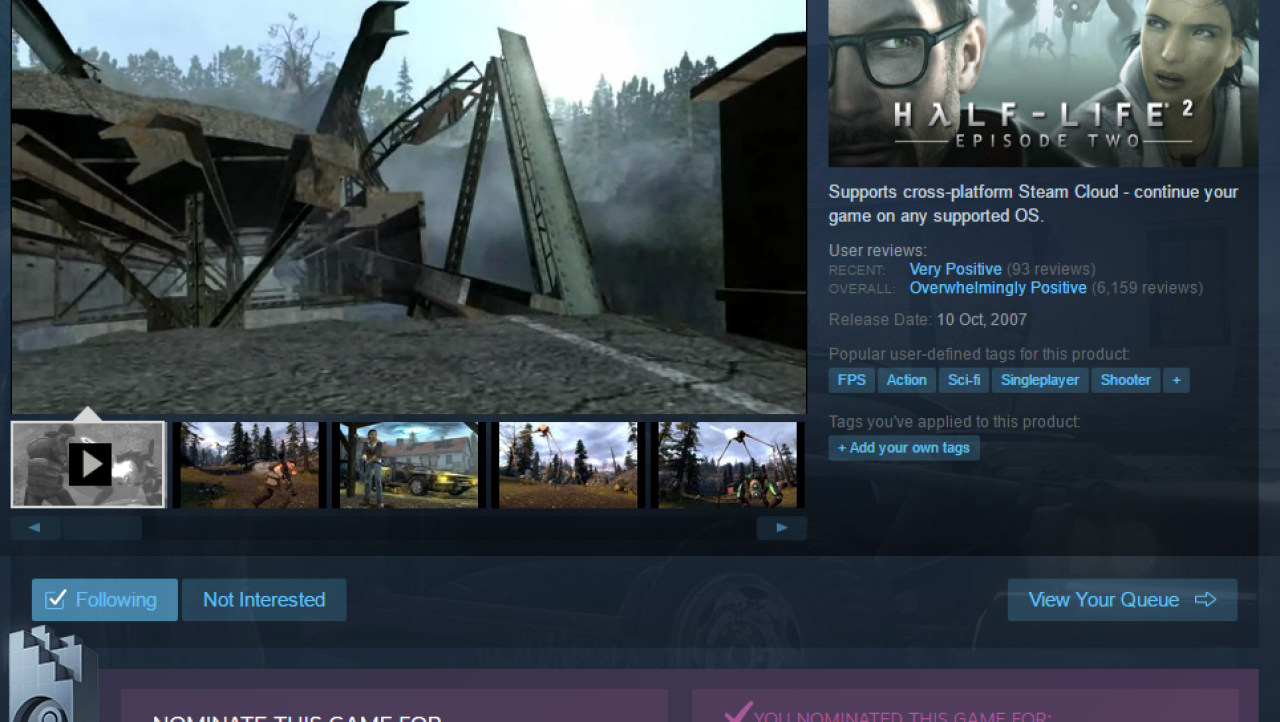Screen dimensions: 1280x722
Task: Uncheck the Following checkbox button
Action: point(105,600)
